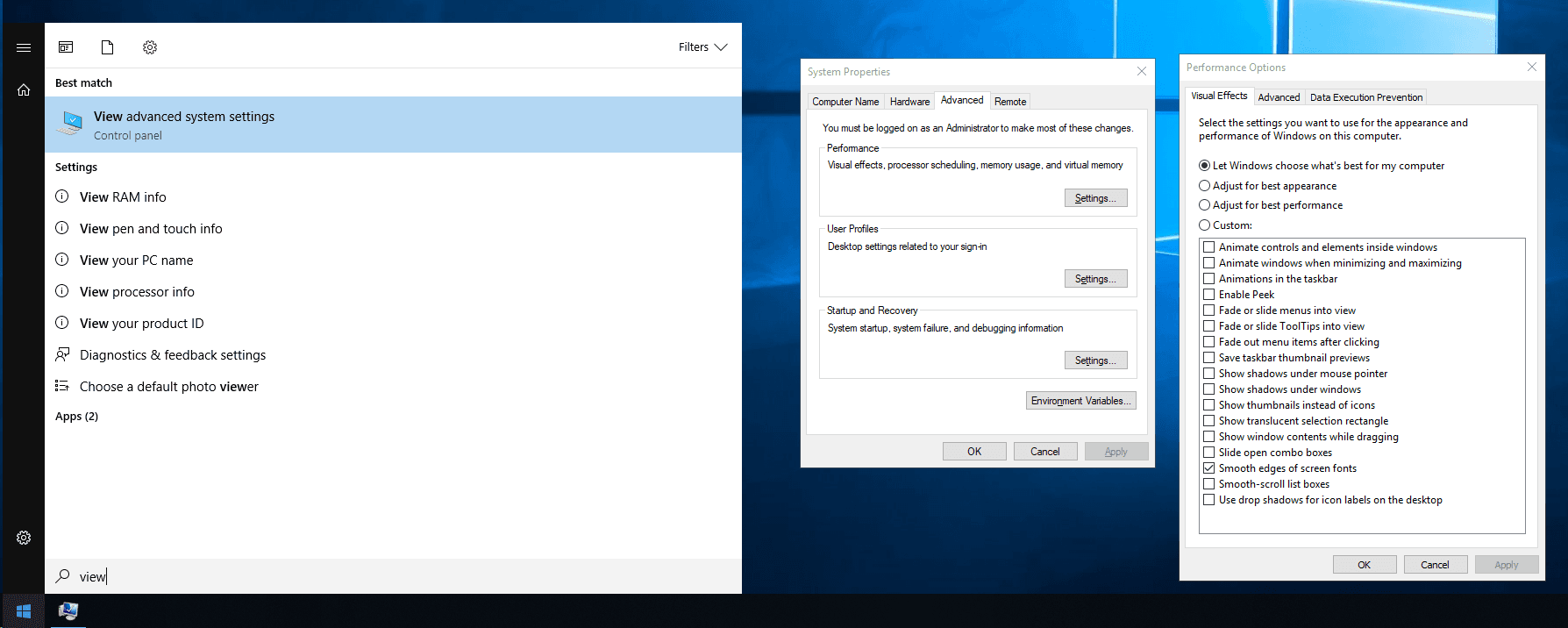Switch to Data Execution Prevention tab
Image resolution: width=1568 pixels, height=628 pixels.
(x=1365, y=97)
